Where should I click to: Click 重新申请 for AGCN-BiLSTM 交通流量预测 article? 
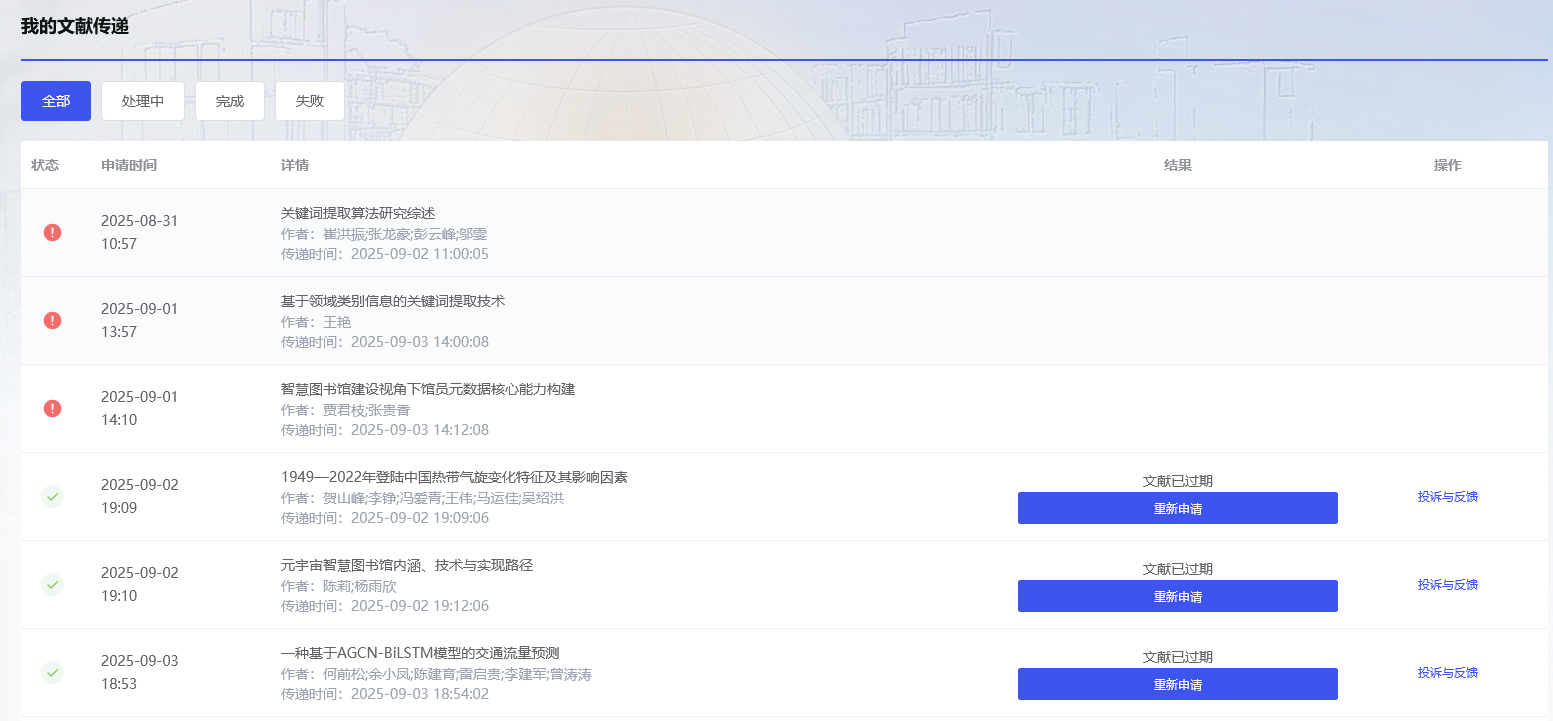(1177, 684)
